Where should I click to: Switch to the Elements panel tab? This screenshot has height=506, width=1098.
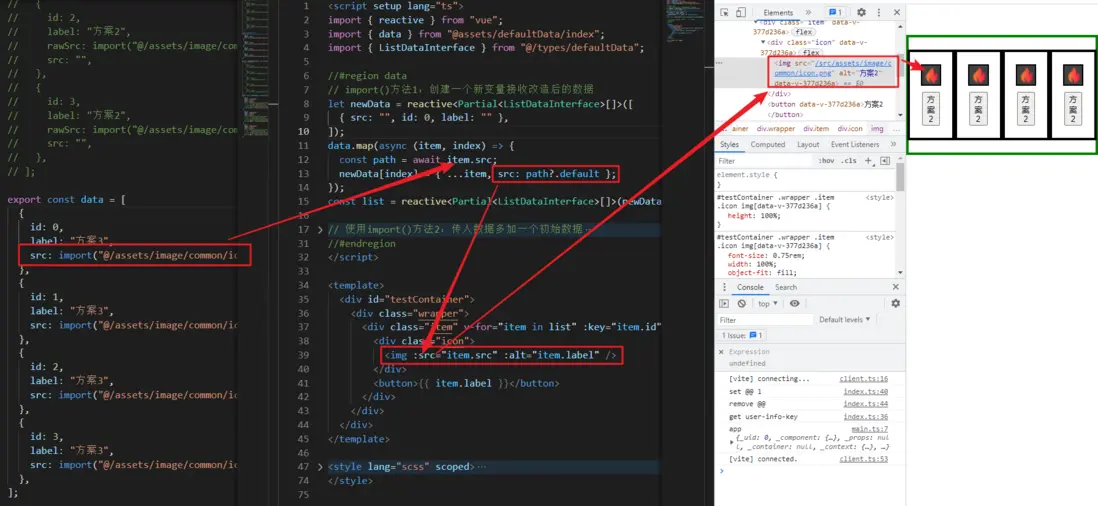pos(778,13)
